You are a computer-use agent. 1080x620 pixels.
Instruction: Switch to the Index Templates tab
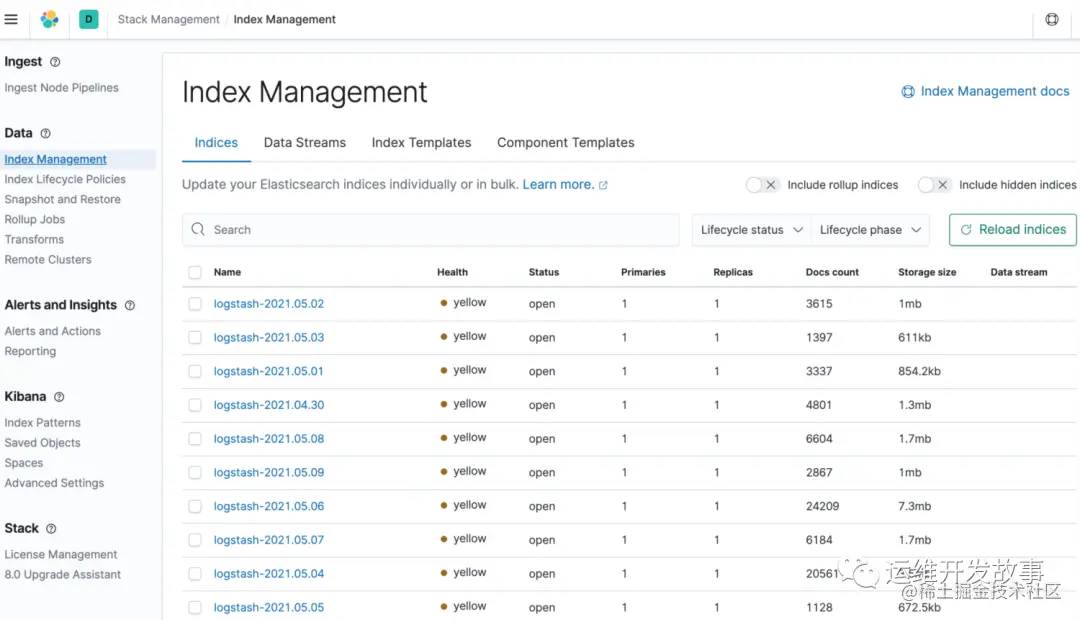coord(422,143)
